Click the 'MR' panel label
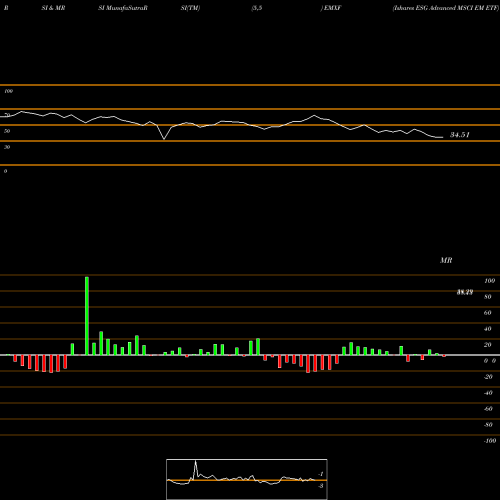 coord(446,260)
